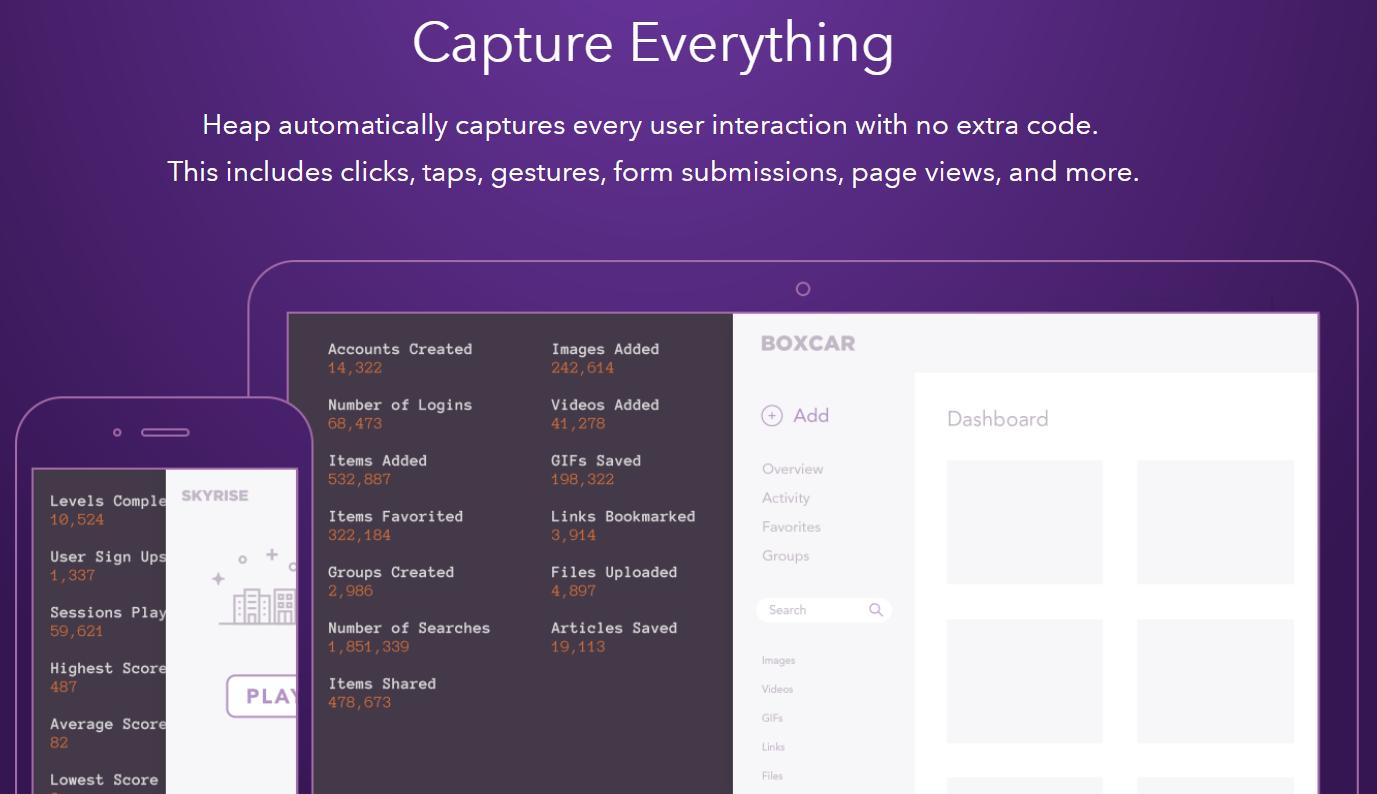The height and width of the screenshot is (794, 1377).
Task: Click the phone speaker slot icon
Action: pos(165,433)
